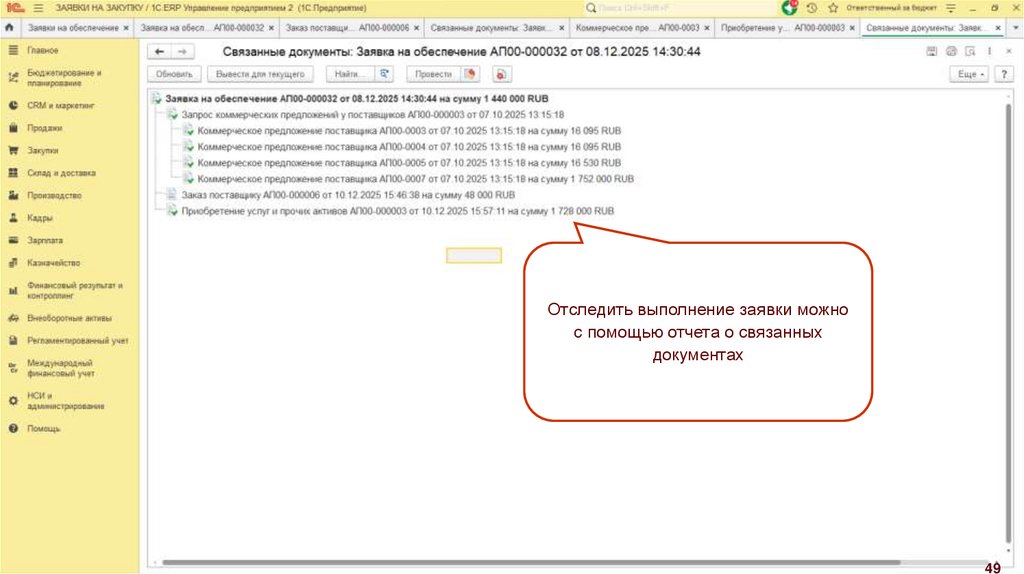Viewport: 1024px width, 574px height.
Task: Open Казначейство section in sidebar
Action: click(54, 263)
